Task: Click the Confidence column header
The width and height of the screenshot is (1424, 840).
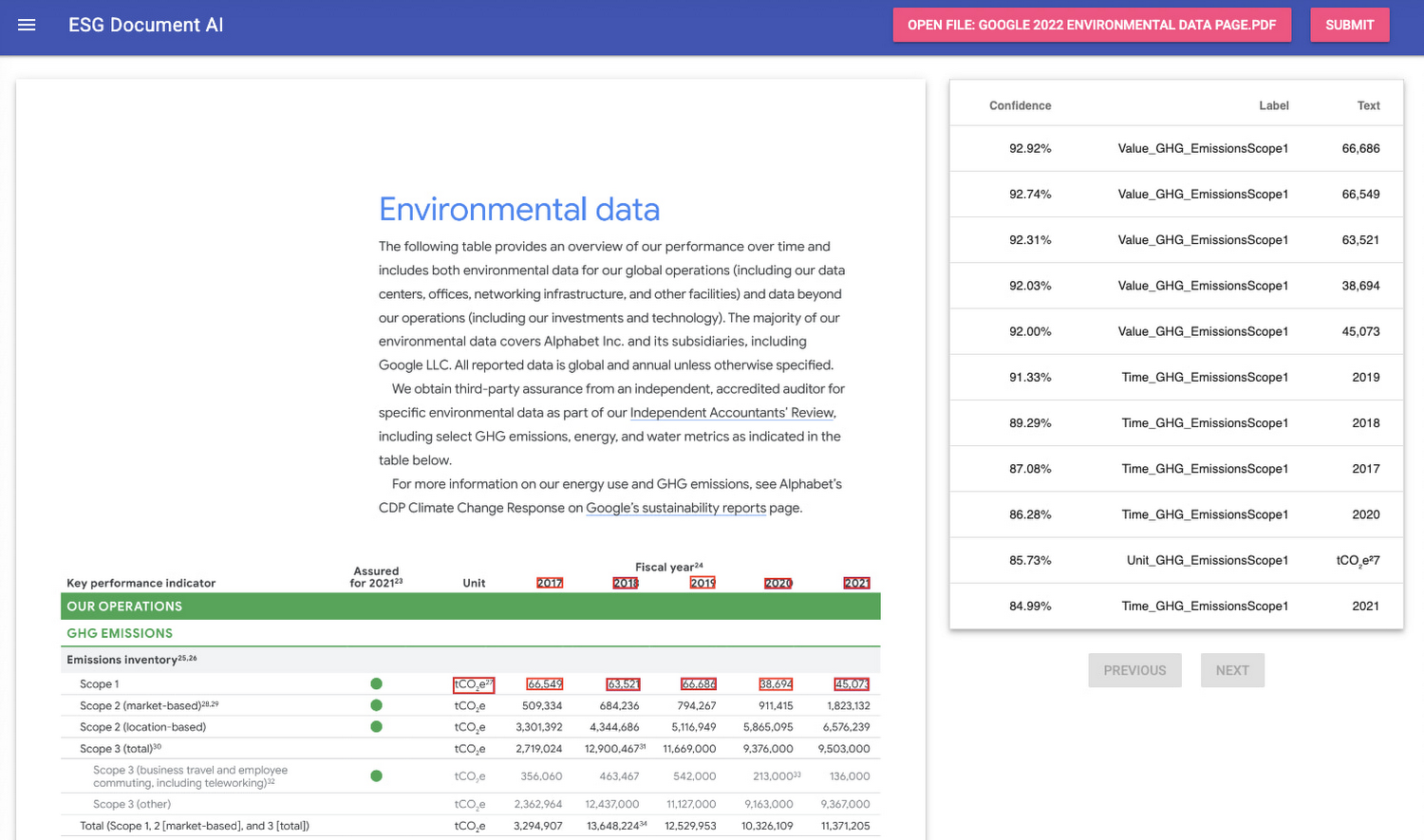Action: [x=1020, y=105]
